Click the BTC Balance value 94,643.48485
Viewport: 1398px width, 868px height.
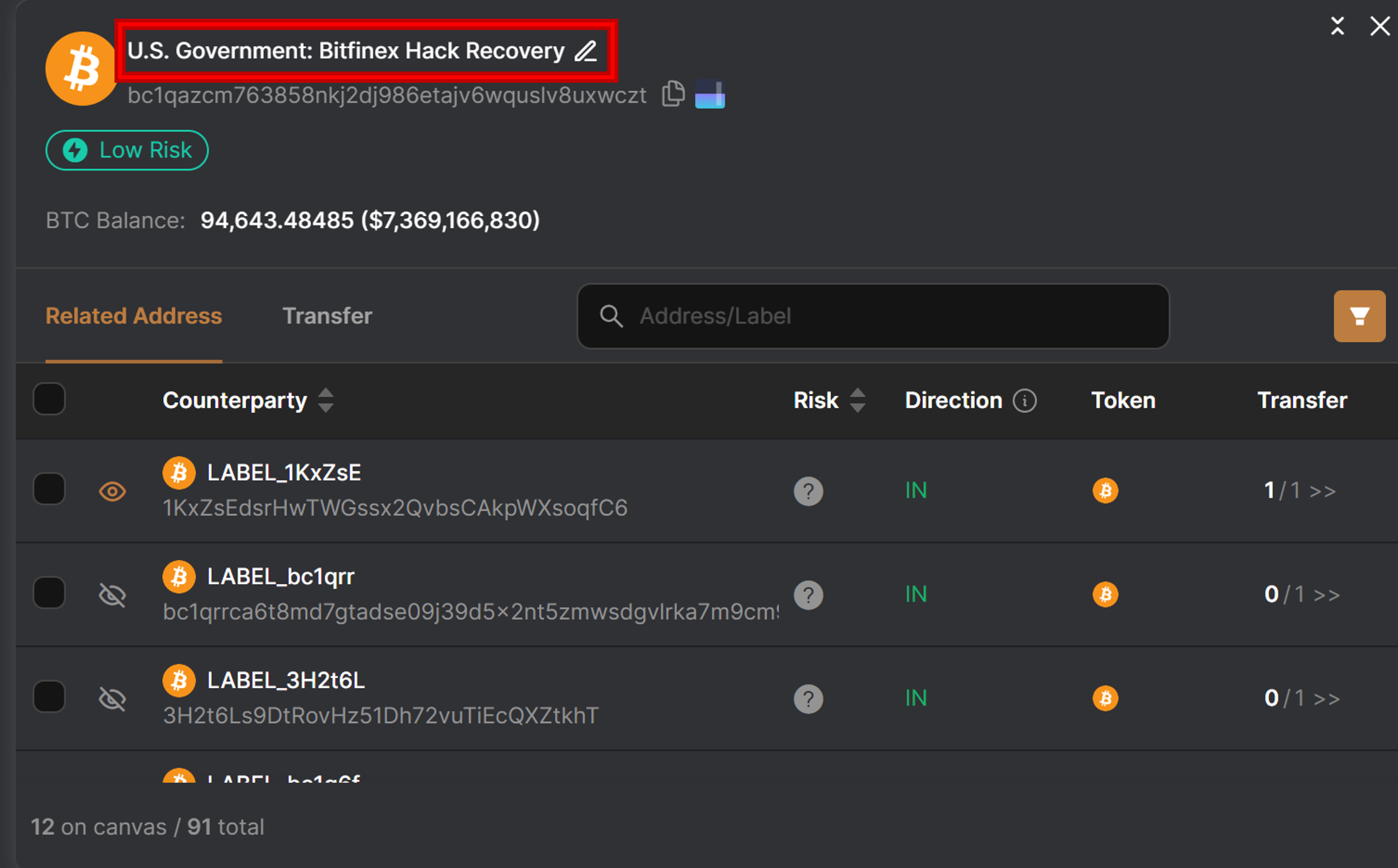[370, 221]
